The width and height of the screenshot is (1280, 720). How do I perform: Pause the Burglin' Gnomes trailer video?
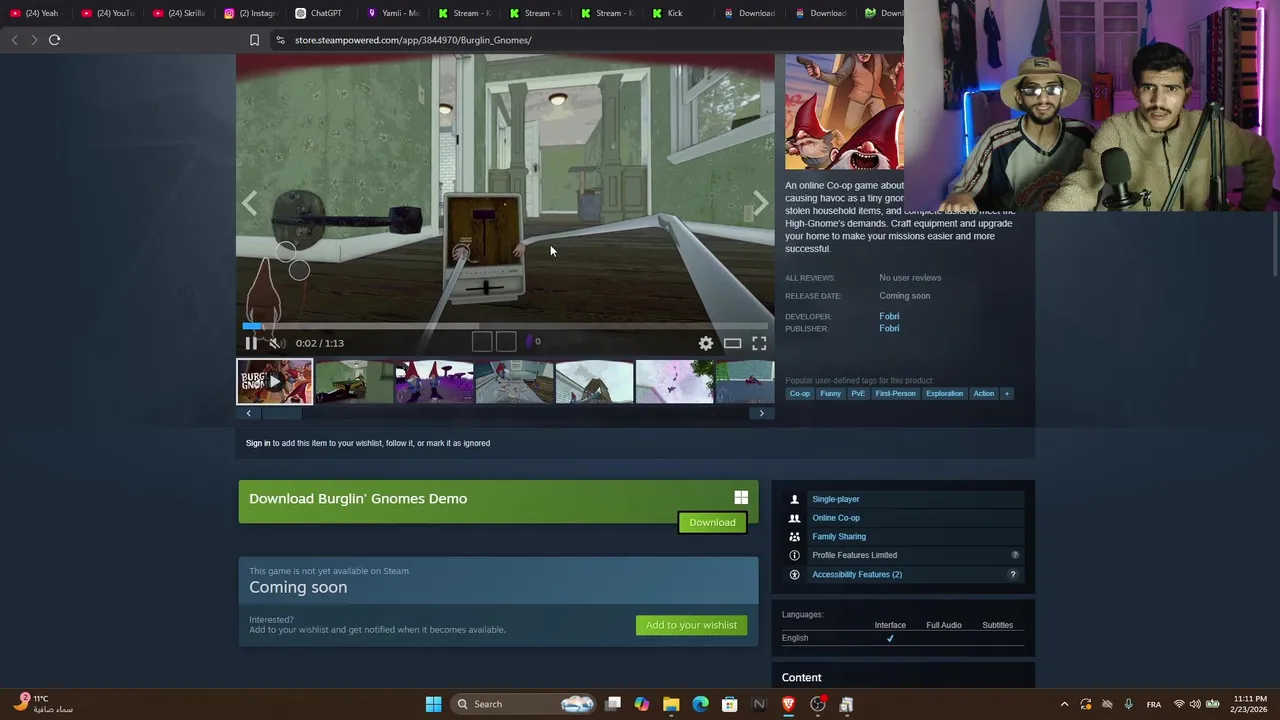(x=251, y=343)
